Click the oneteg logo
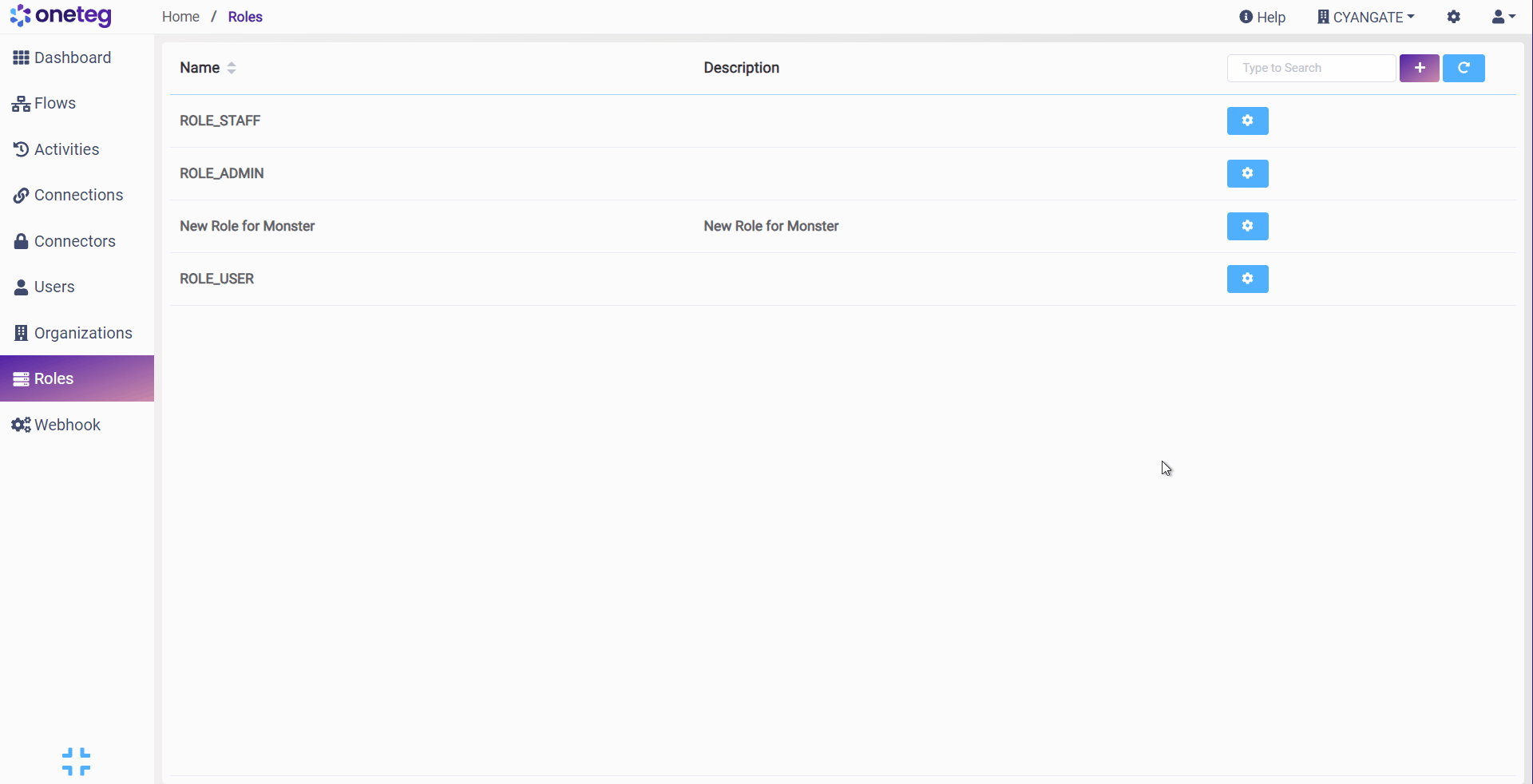Viewport: 1533px width, 784px height. (61, 15)
